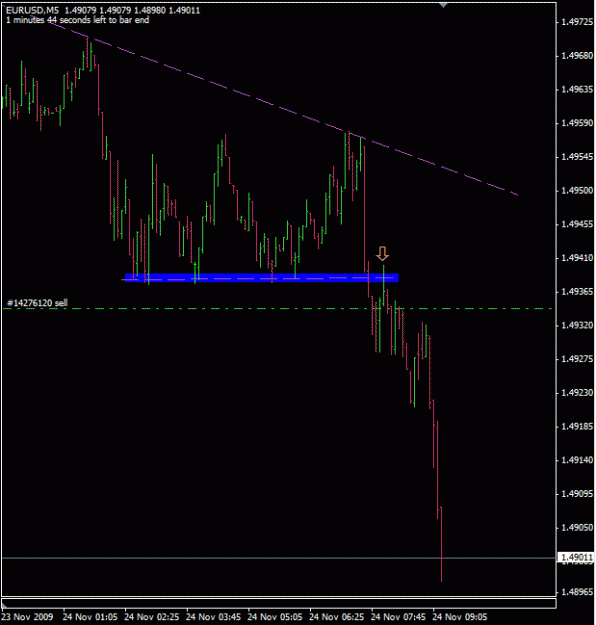Click price scale label 1.49455
Image resolution: width=596 pixels, height=625 pixels.
click(x=577, y=224)
